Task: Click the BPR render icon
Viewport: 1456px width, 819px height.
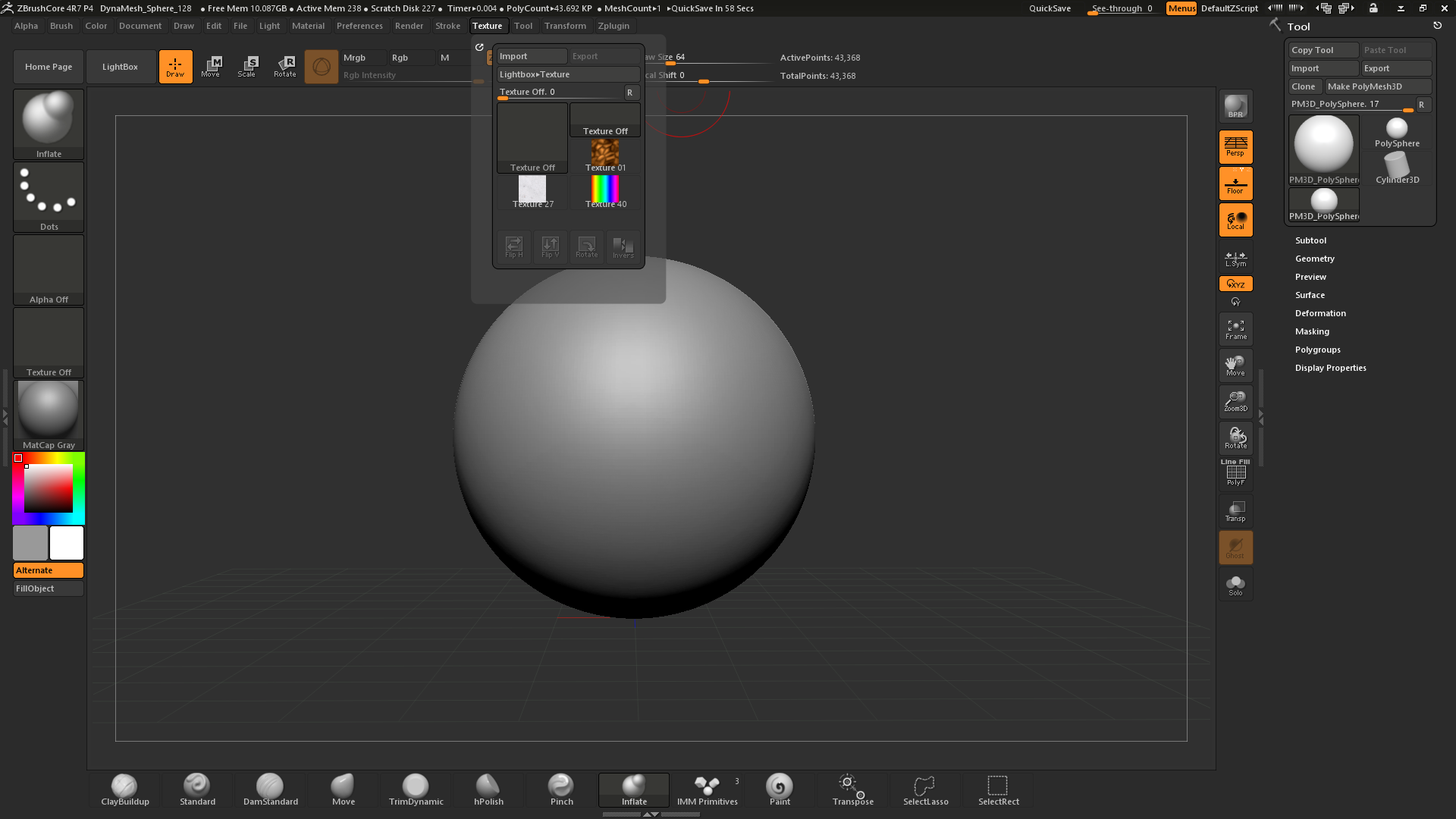Action: pyautogui.click(x=1235, y=107)
